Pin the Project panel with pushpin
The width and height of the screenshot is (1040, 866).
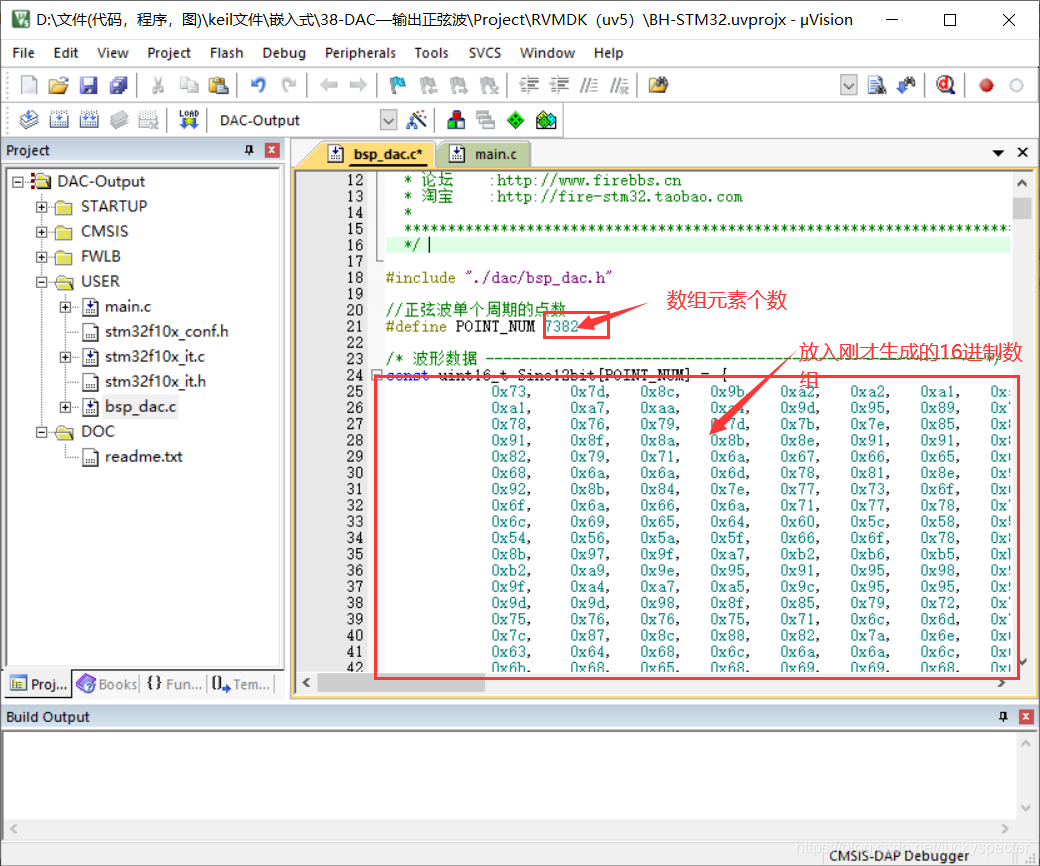[x=250, y=150]
